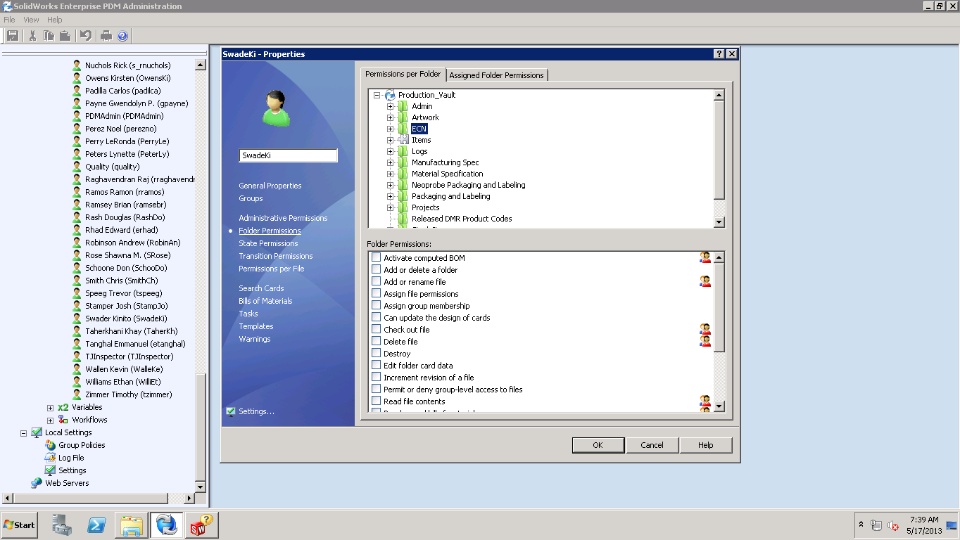This screenshot has width=960, height=540.
Task: Click the Admin folder icon
Action: tap(403, 106)
